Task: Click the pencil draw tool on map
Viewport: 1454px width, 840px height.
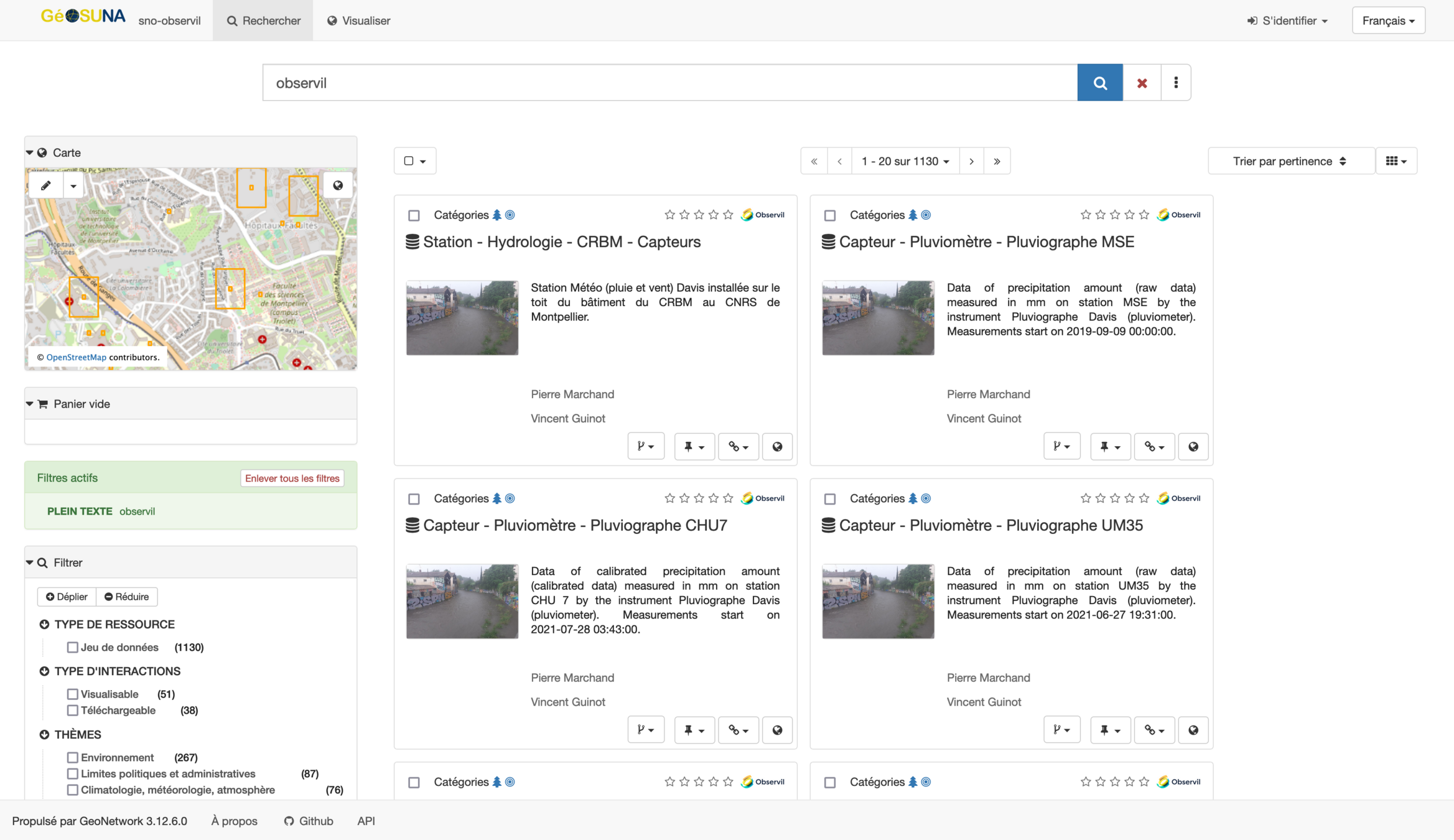Action: point(46,185)
